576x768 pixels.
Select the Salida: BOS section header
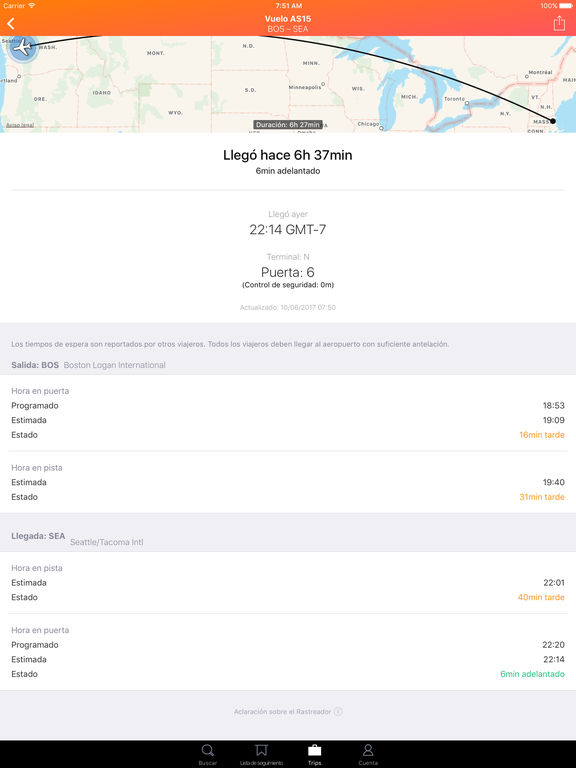[x=35, y=365]
